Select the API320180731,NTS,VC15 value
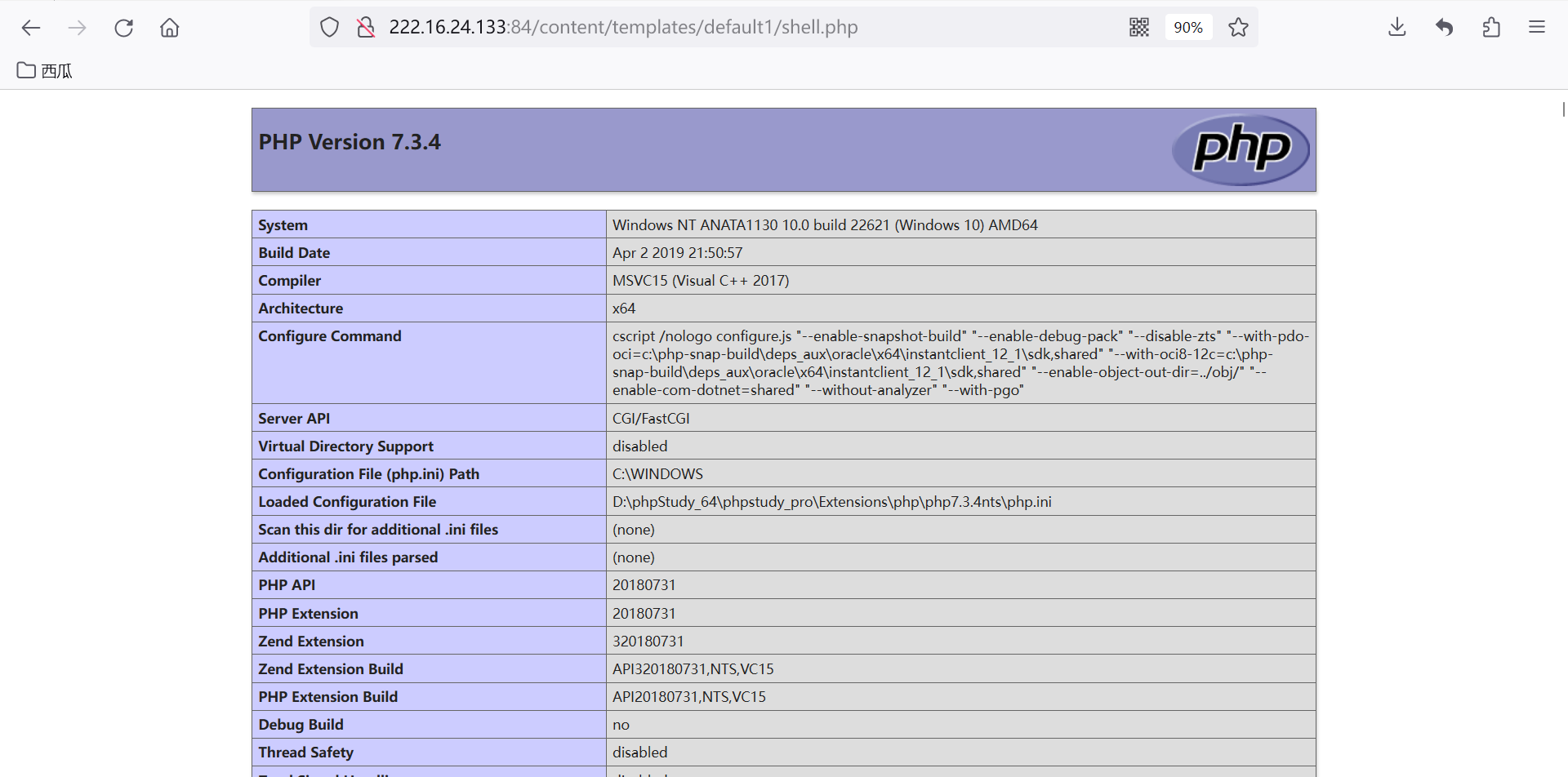1568x777 pixels. coord(693,669)
